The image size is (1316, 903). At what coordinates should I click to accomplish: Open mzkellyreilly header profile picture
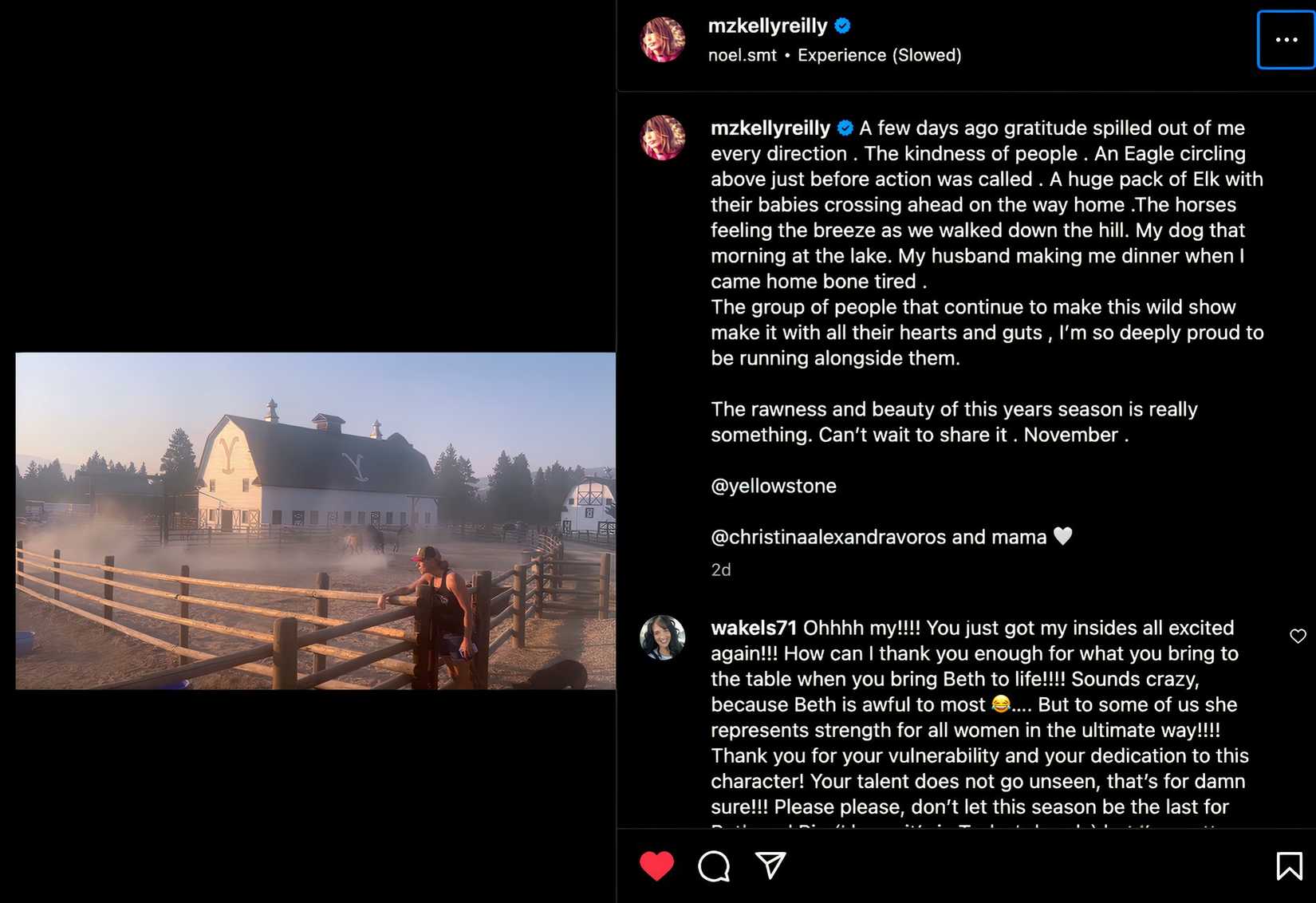coord(663,40)
